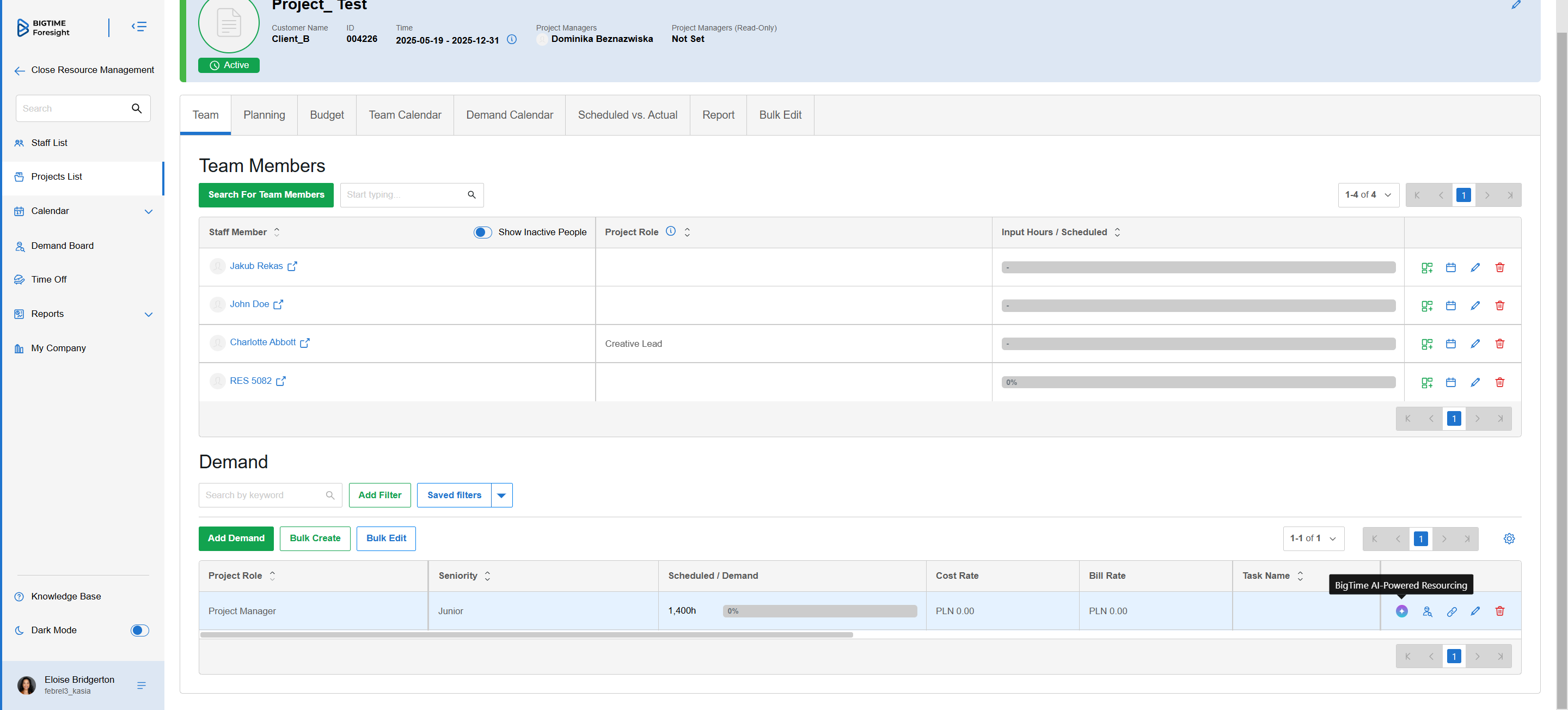Edit Jakub Rekas team member
Image resolution: width=1568 pixels, height=710 pixels.
click(x=1475, y=268)
